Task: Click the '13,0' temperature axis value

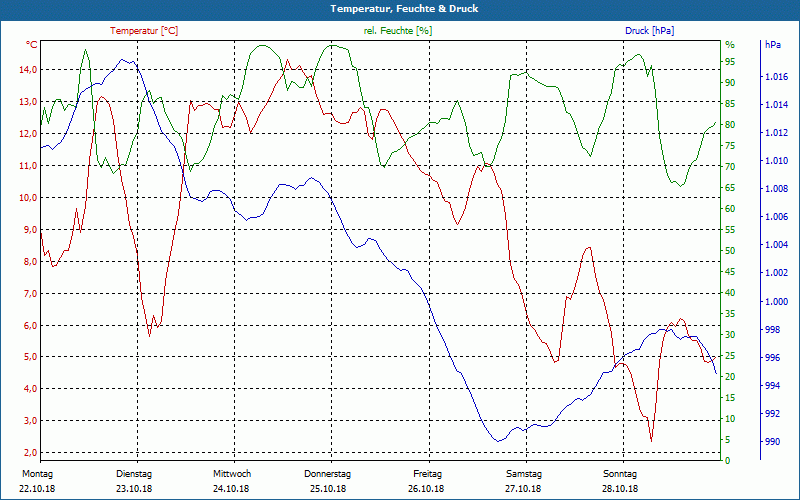Action: 28,102
